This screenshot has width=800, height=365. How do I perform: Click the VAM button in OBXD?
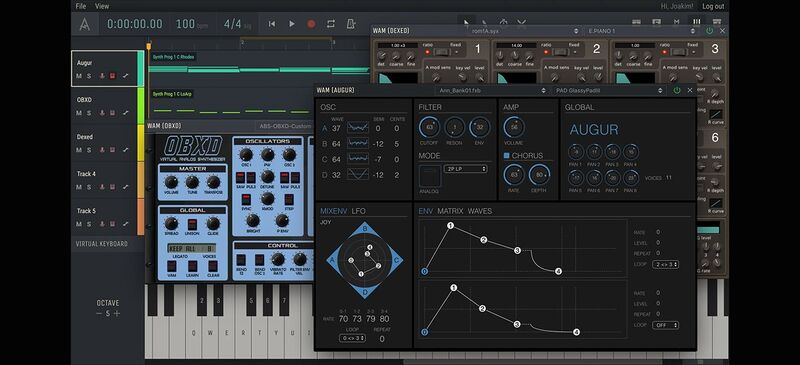click(x=171, y=267)
